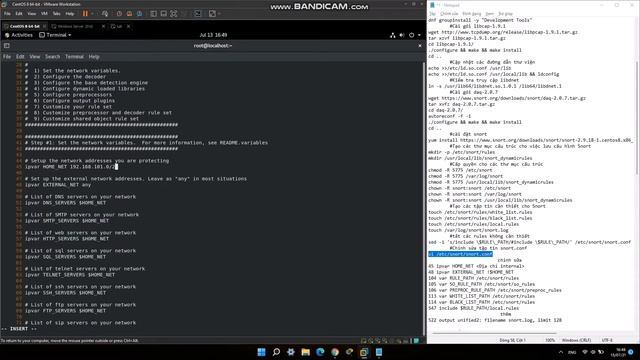The width and height of the screenshot is (640, 360).
Task: Open GNOME Terminal app menu dropdown
Action: click(56, 35)
